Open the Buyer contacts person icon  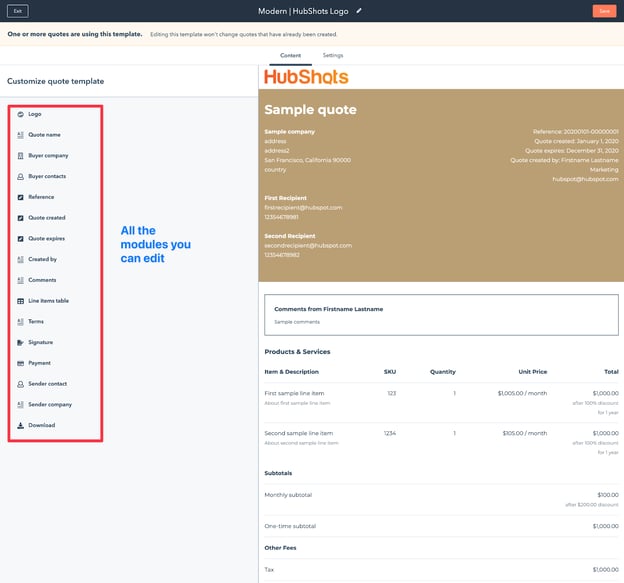(21, 176)
